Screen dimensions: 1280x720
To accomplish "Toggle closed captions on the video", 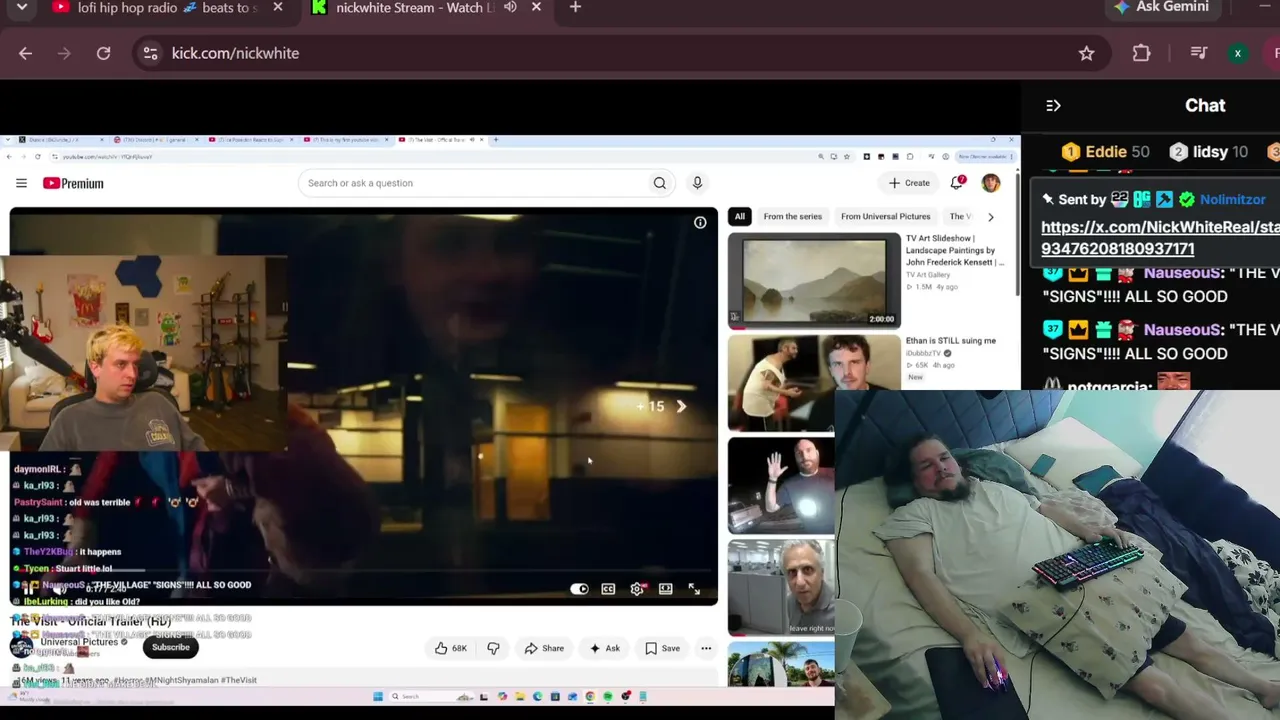I will [608, 589].
